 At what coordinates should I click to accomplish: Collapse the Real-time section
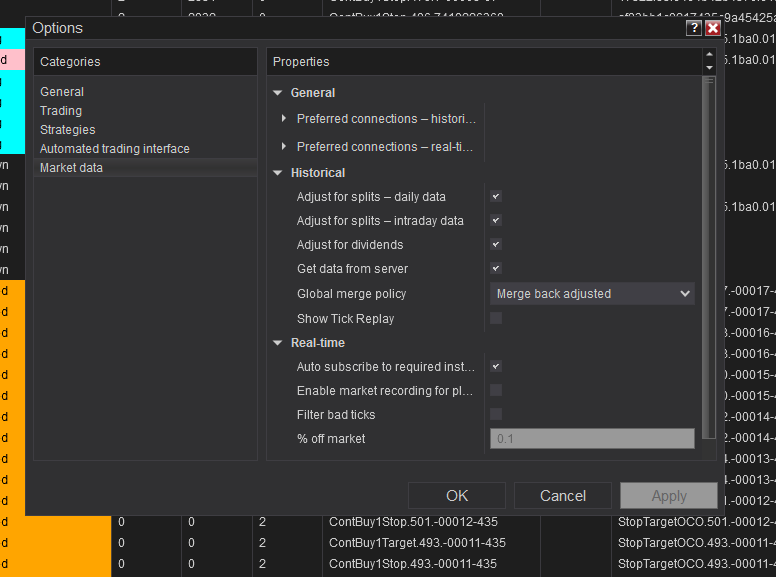pyautogui.click(x=278, y=343)
